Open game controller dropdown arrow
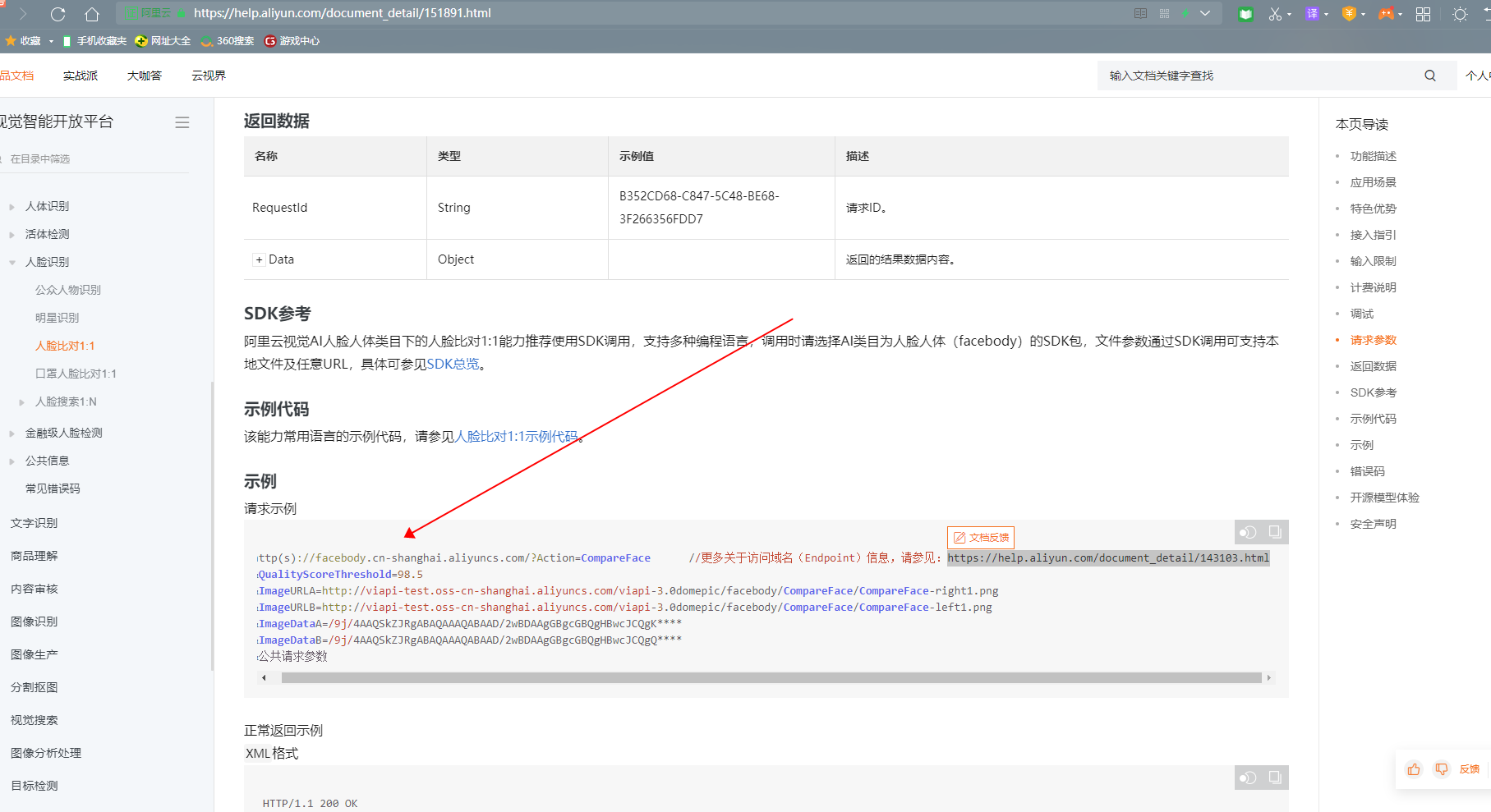Image resolution: width=1491 pixels, height=812 pixels. [x=1400, y=14]
